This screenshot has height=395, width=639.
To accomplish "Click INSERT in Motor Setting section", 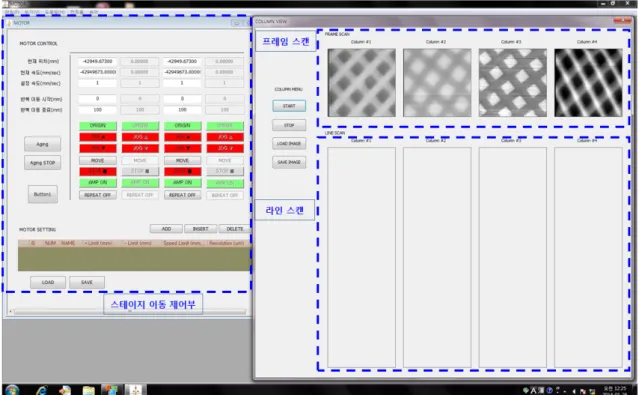I will click(201, 229).
